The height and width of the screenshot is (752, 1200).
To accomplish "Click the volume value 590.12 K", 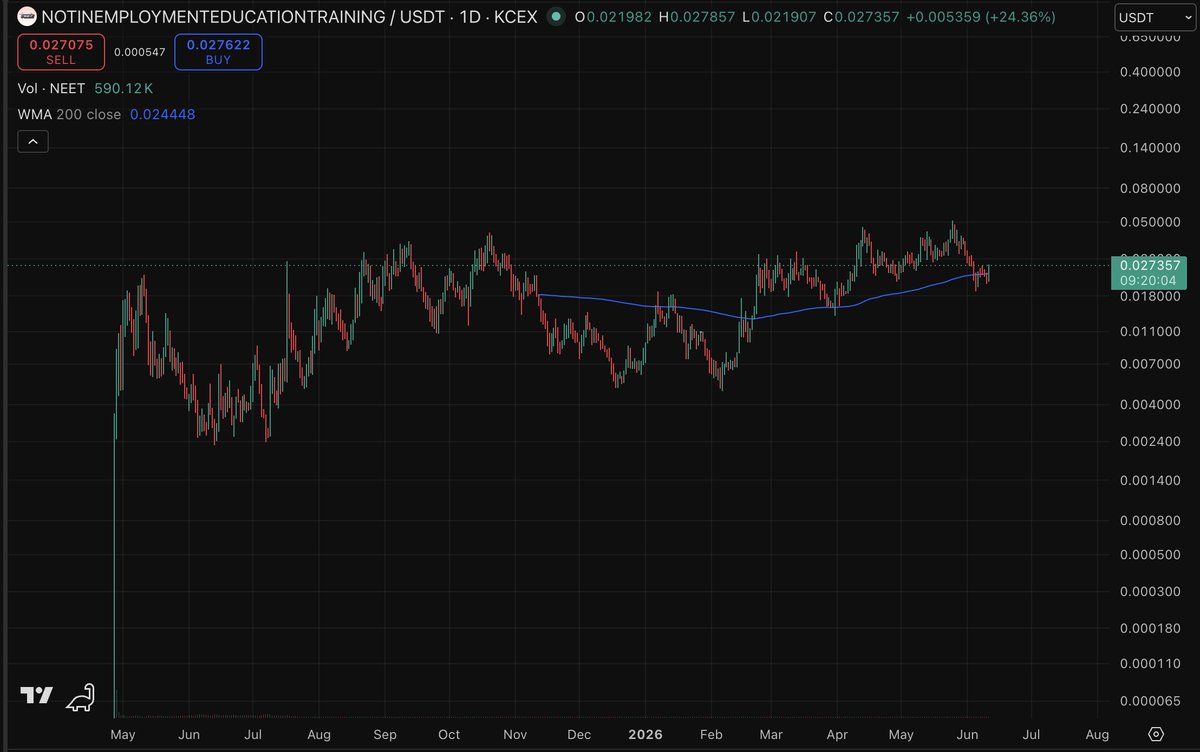I will (x=124, y=89).
